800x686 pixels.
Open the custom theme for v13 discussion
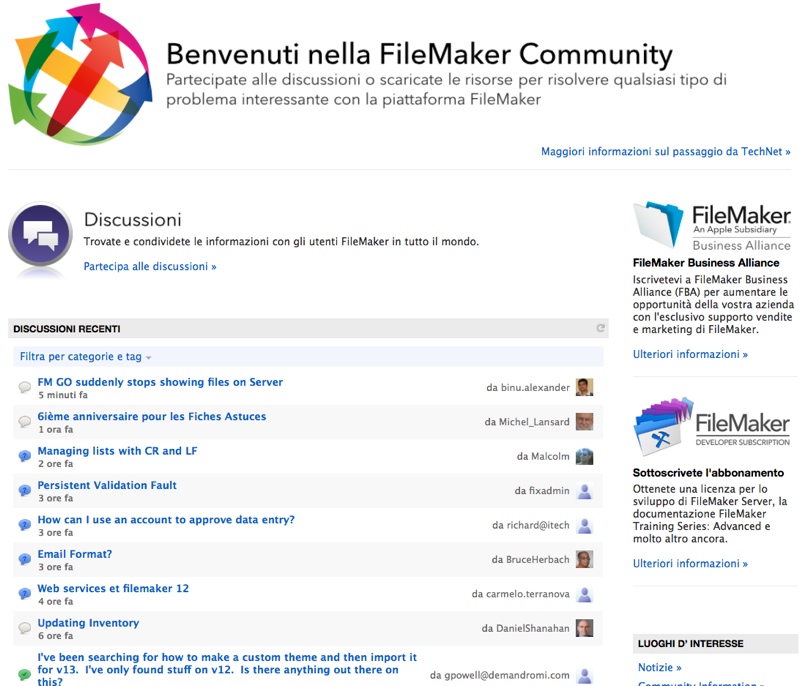(227, 669)
